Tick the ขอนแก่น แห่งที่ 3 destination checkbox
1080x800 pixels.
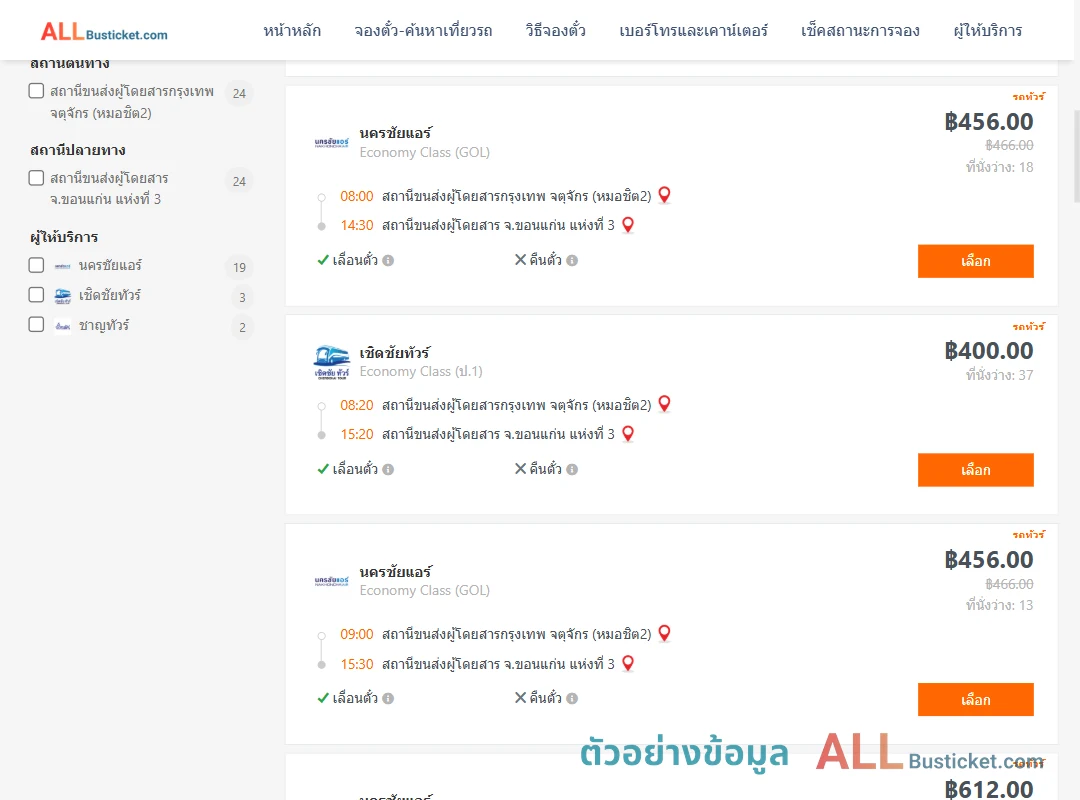(37, 178)
